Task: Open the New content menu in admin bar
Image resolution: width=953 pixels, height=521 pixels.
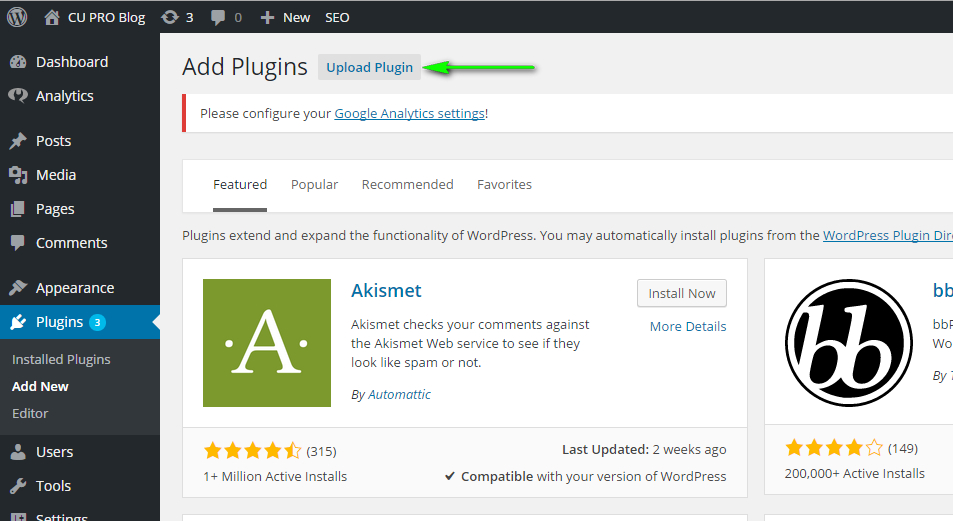Action: (x=297, y=18)
